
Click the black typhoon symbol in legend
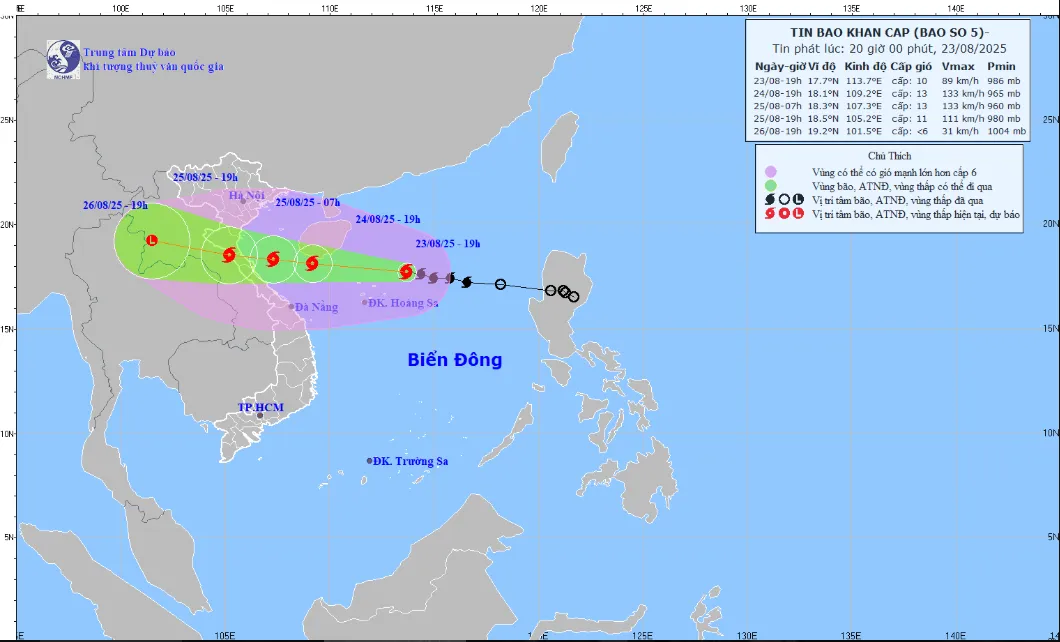tap(770, 200)
